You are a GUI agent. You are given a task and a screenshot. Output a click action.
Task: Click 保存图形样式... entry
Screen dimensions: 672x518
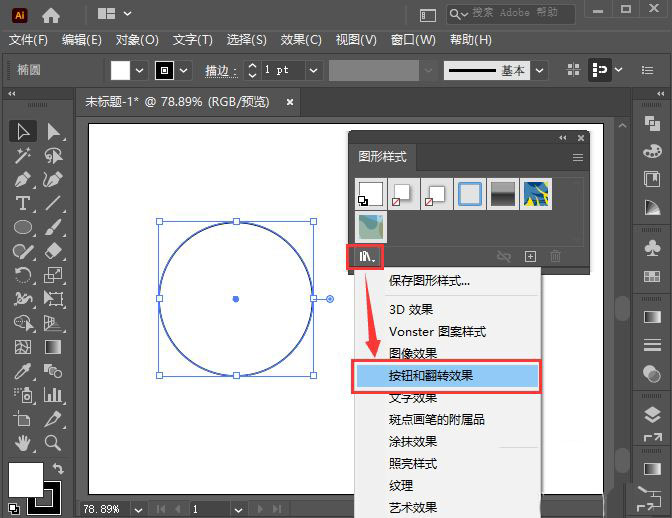pos(429,281)
